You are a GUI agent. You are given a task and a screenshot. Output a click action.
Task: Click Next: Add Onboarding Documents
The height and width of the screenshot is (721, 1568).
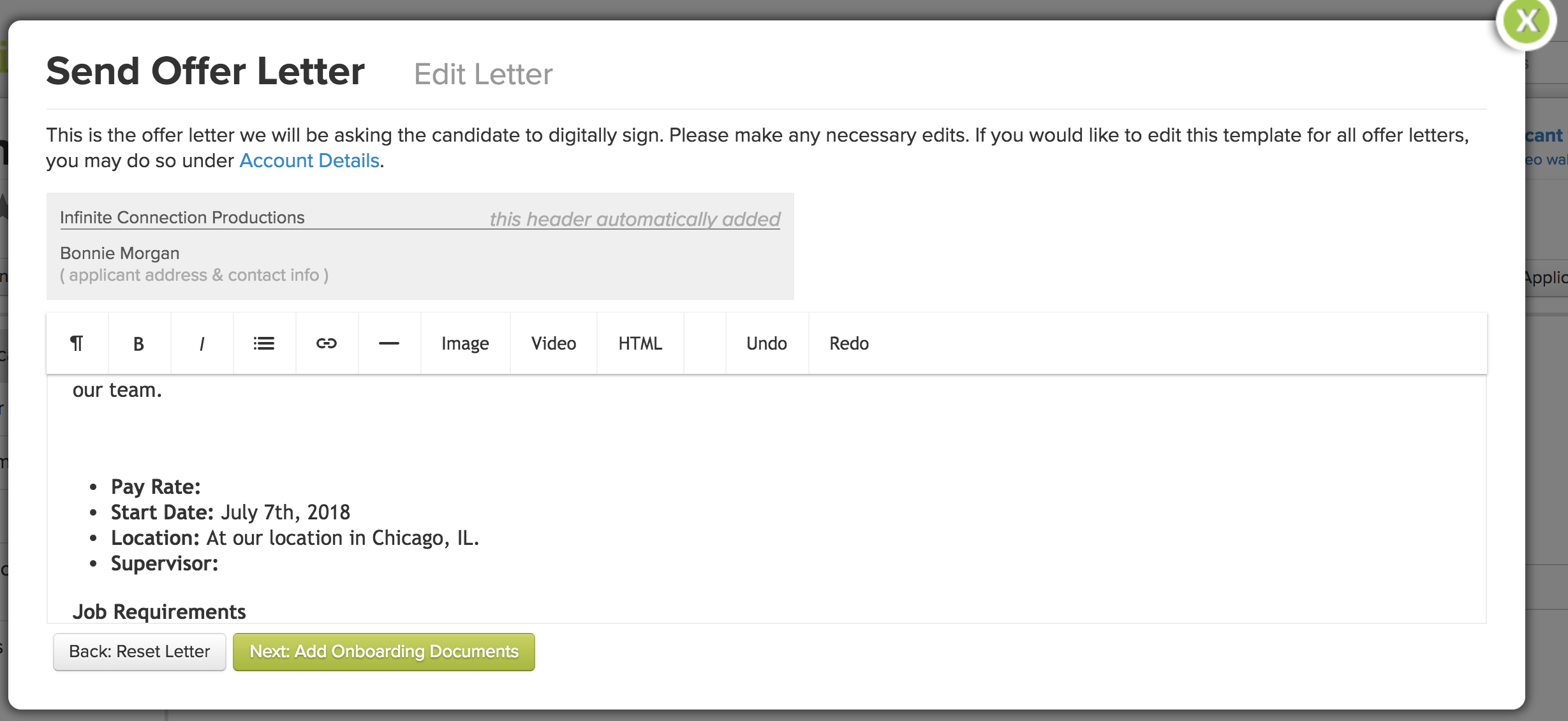pos(383,651)
